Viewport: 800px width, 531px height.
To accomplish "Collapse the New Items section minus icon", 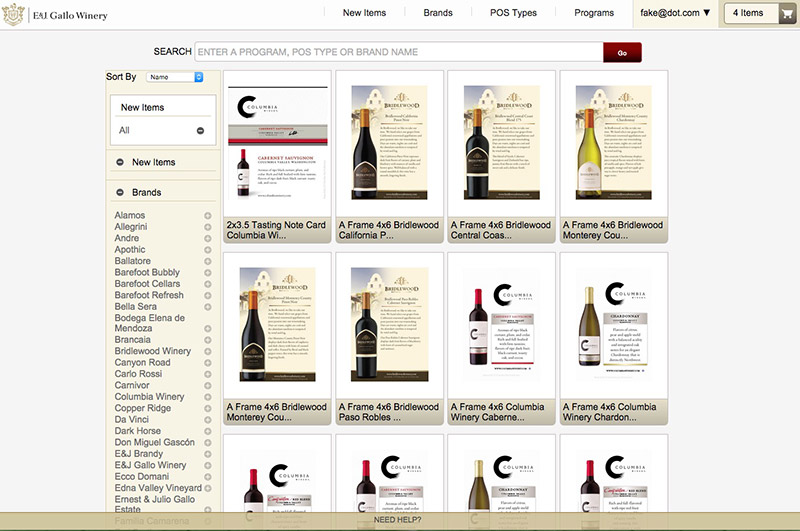I will (x=120, y=162).
